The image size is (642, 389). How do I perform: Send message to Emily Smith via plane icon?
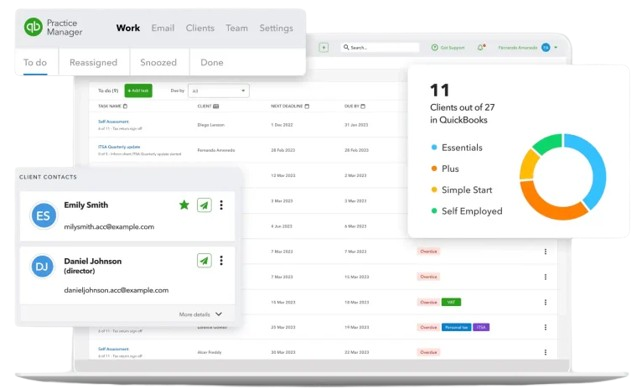[204, 205]
